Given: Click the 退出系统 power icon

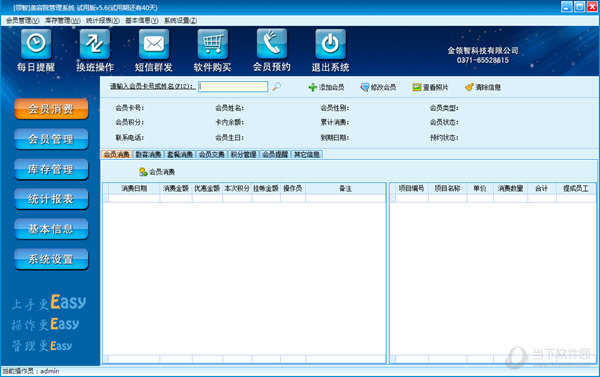Looking at the screenshot, I should pos(330,44).
